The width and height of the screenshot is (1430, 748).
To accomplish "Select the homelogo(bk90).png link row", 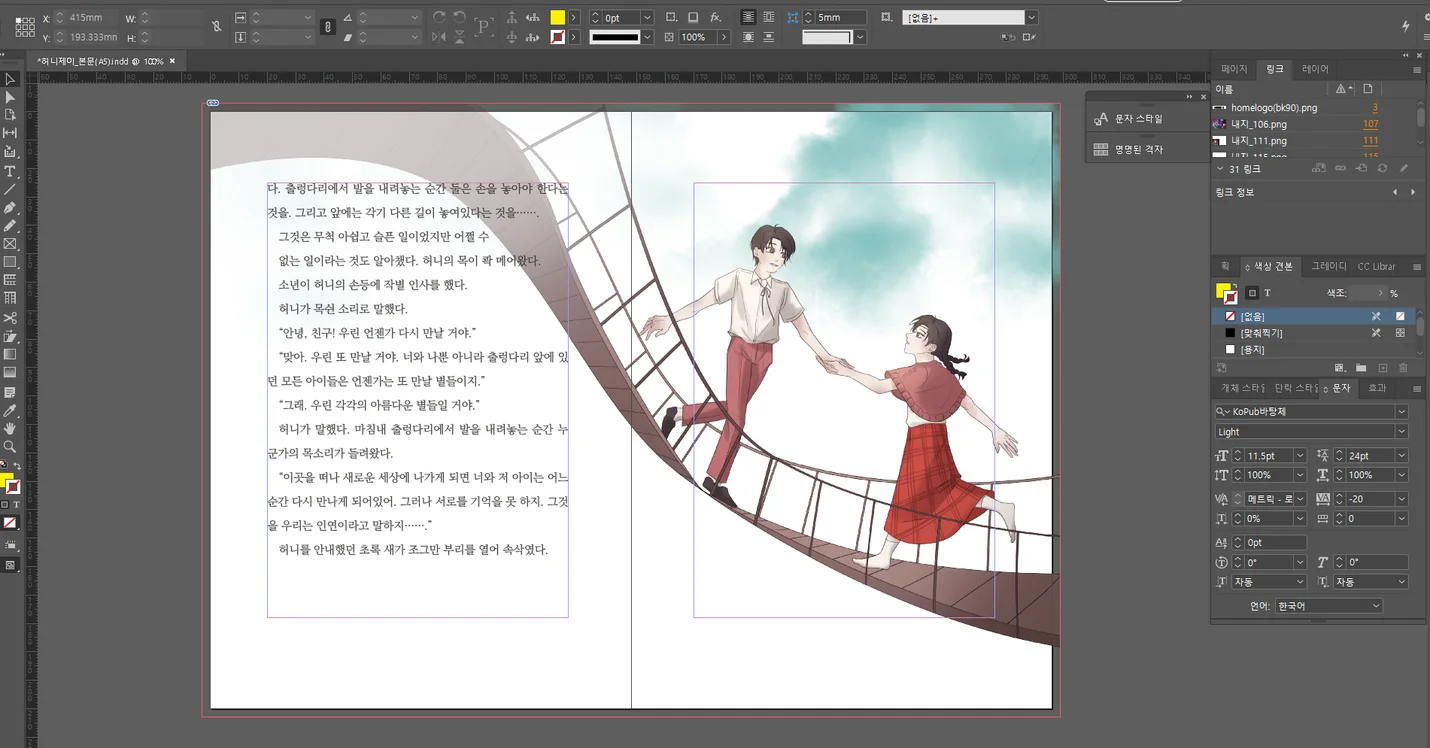I will pyautogui.click(x=1314, y=107).
